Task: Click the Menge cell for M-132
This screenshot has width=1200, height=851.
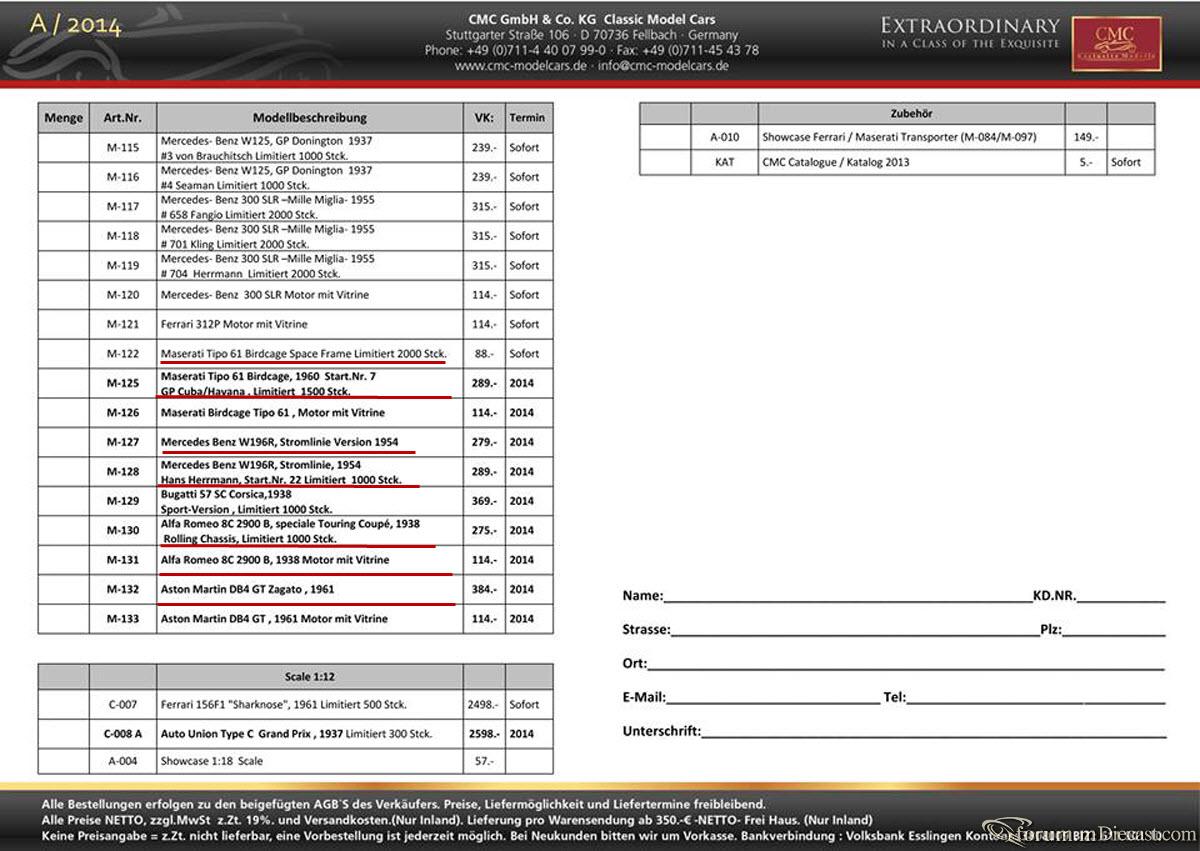Action: click(64, 590)
